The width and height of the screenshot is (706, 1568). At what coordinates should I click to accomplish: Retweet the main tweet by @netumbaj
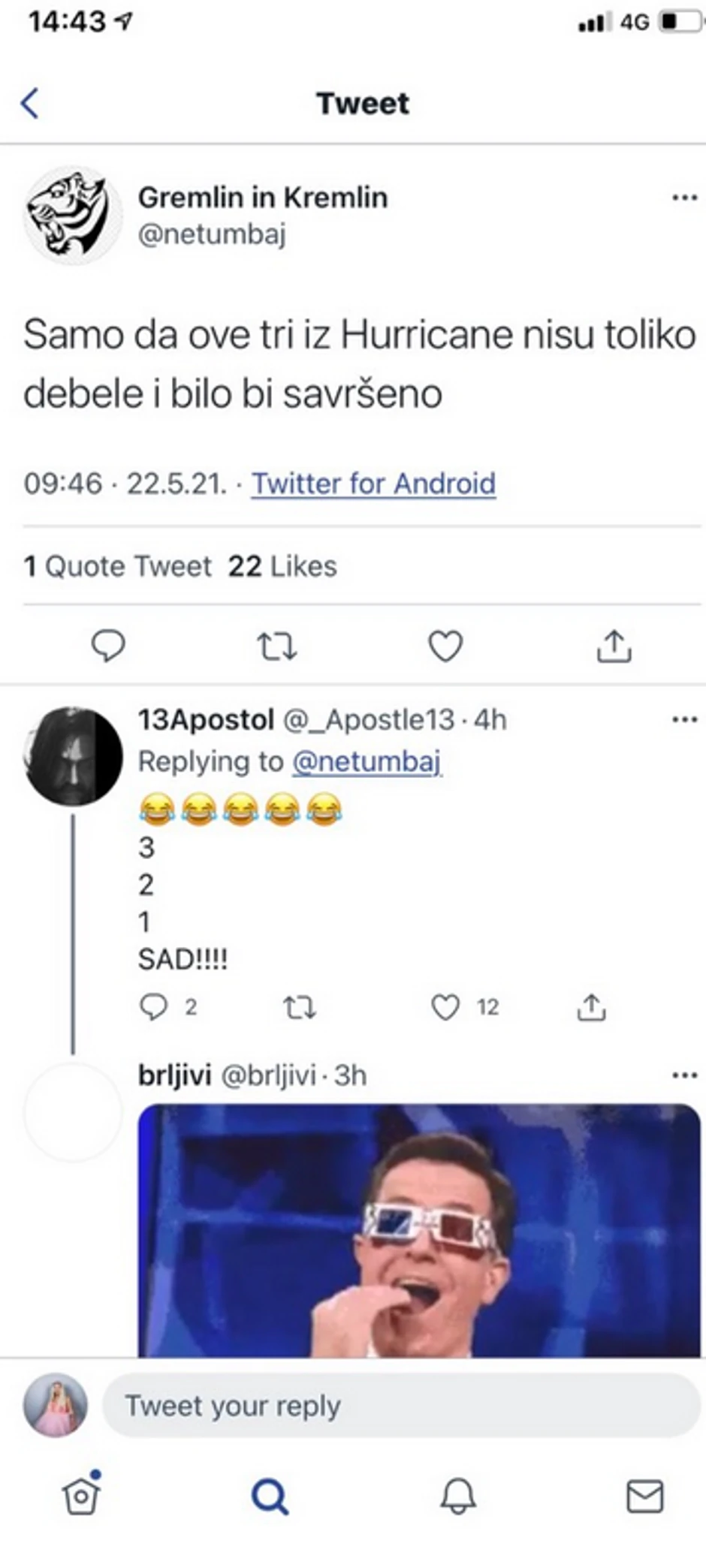(x=276, y=646)
